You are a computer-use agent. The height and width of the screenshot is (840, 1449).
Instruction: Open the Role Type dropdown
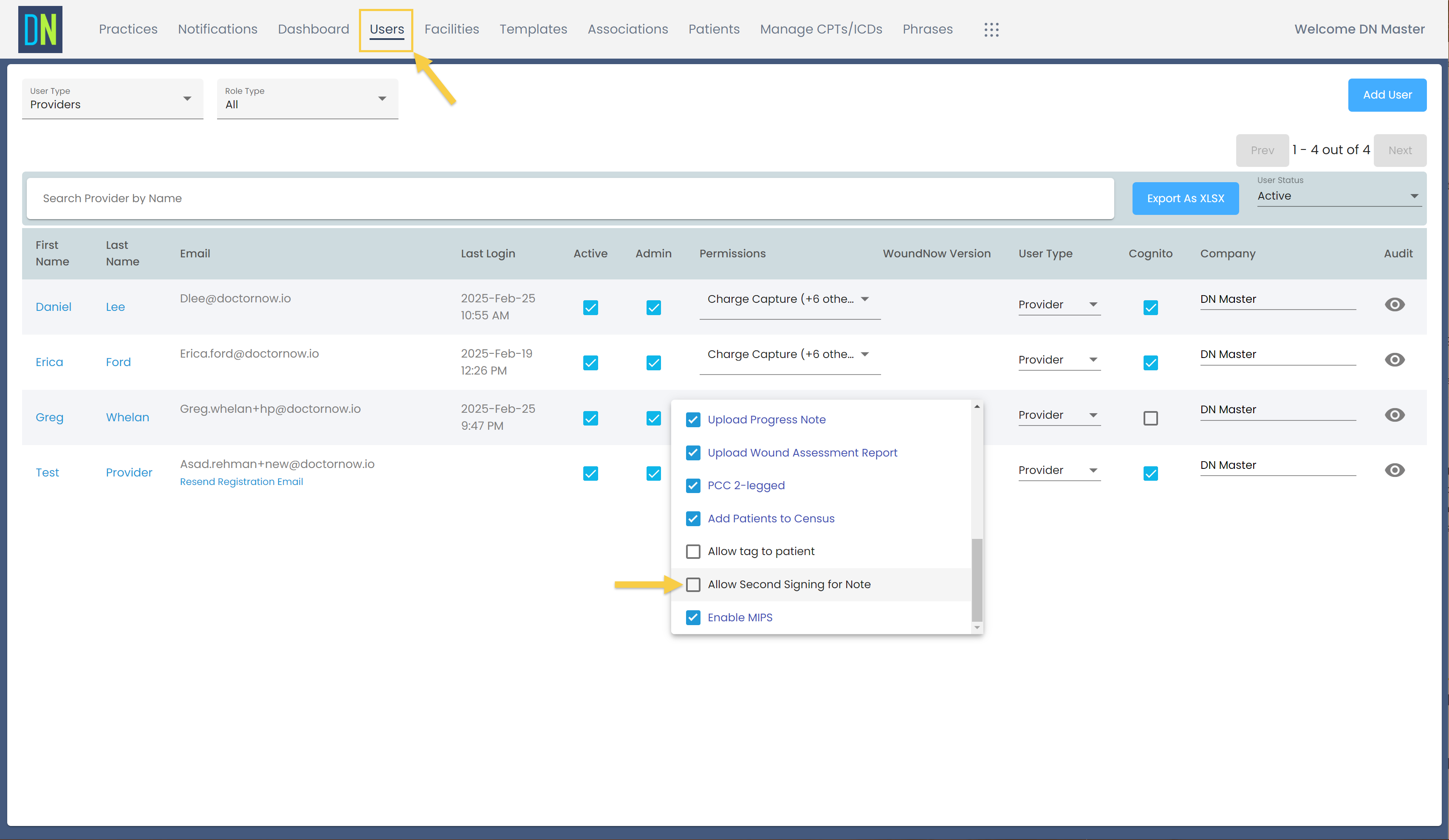(307, 99)
